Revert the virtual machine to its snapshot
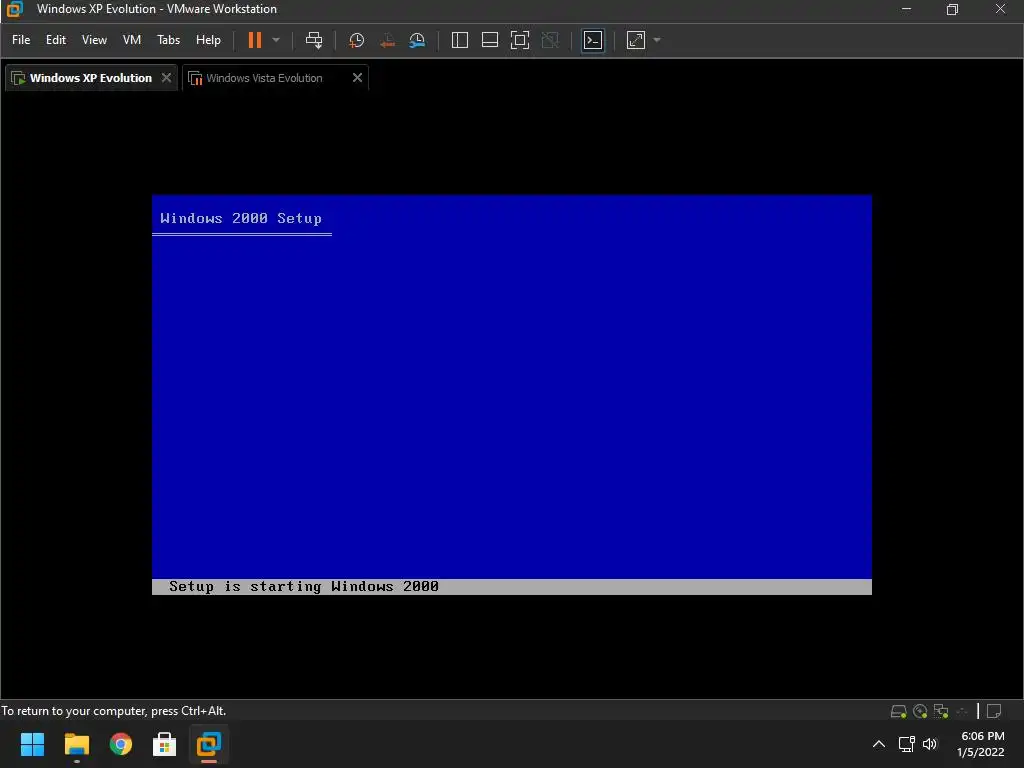 (x=387, y=40)
